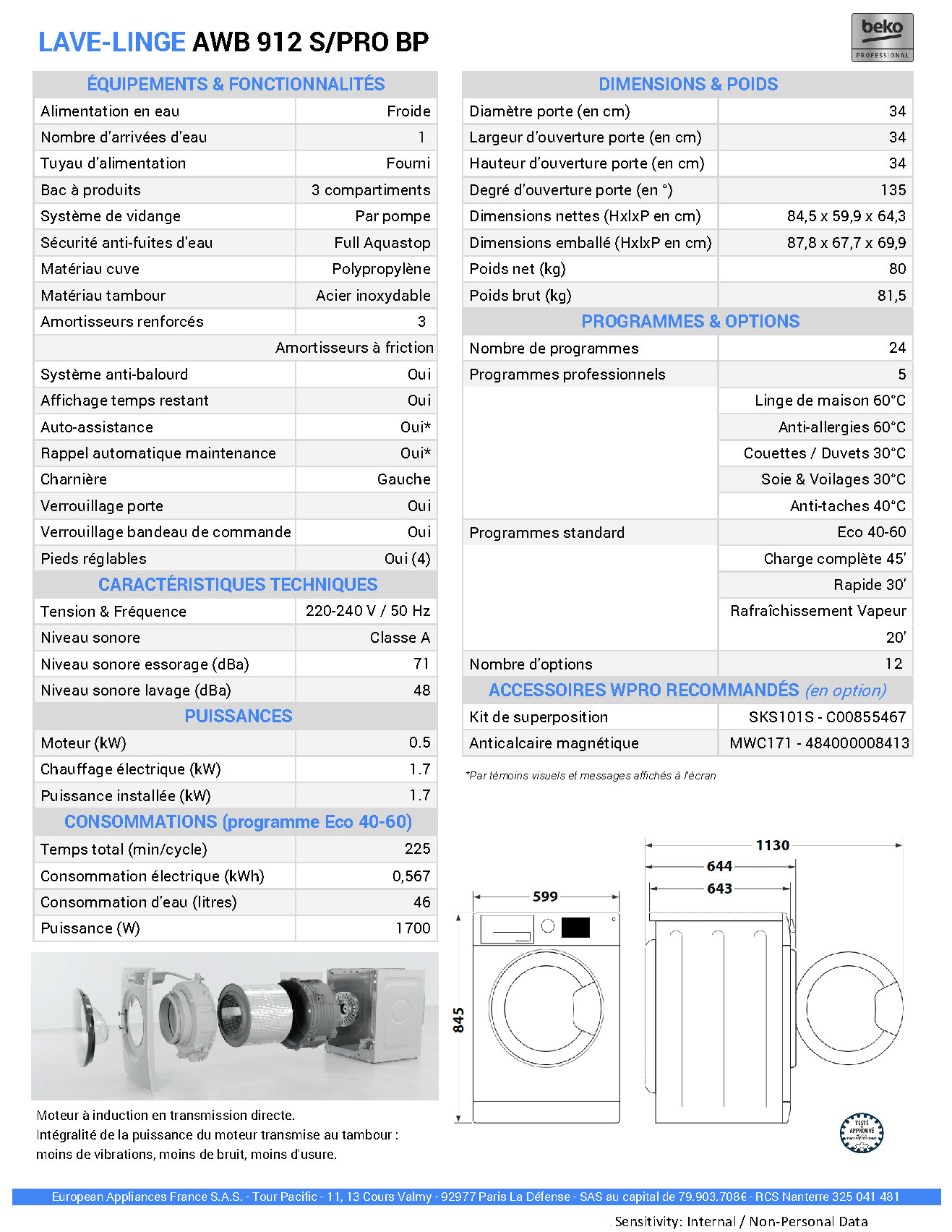Viewport: 952px width, 1232px height.
Task: Click the 'Rafraîchissement Vapeur' program text
Action: tap(818, 611)
